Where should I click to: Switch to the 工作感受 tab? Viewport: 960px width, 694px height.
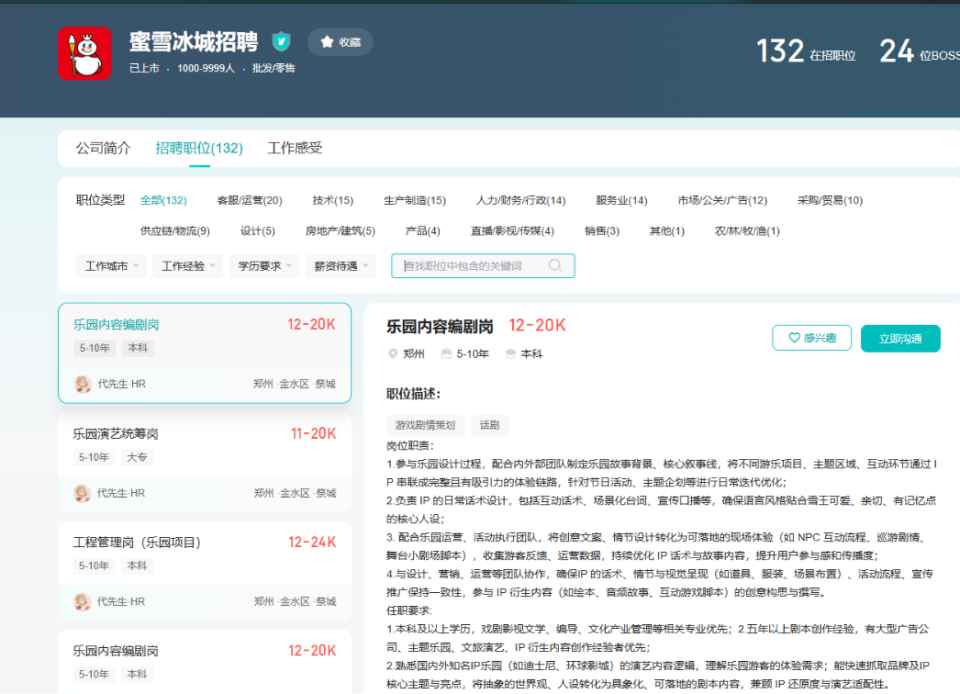tap(296, 146)
